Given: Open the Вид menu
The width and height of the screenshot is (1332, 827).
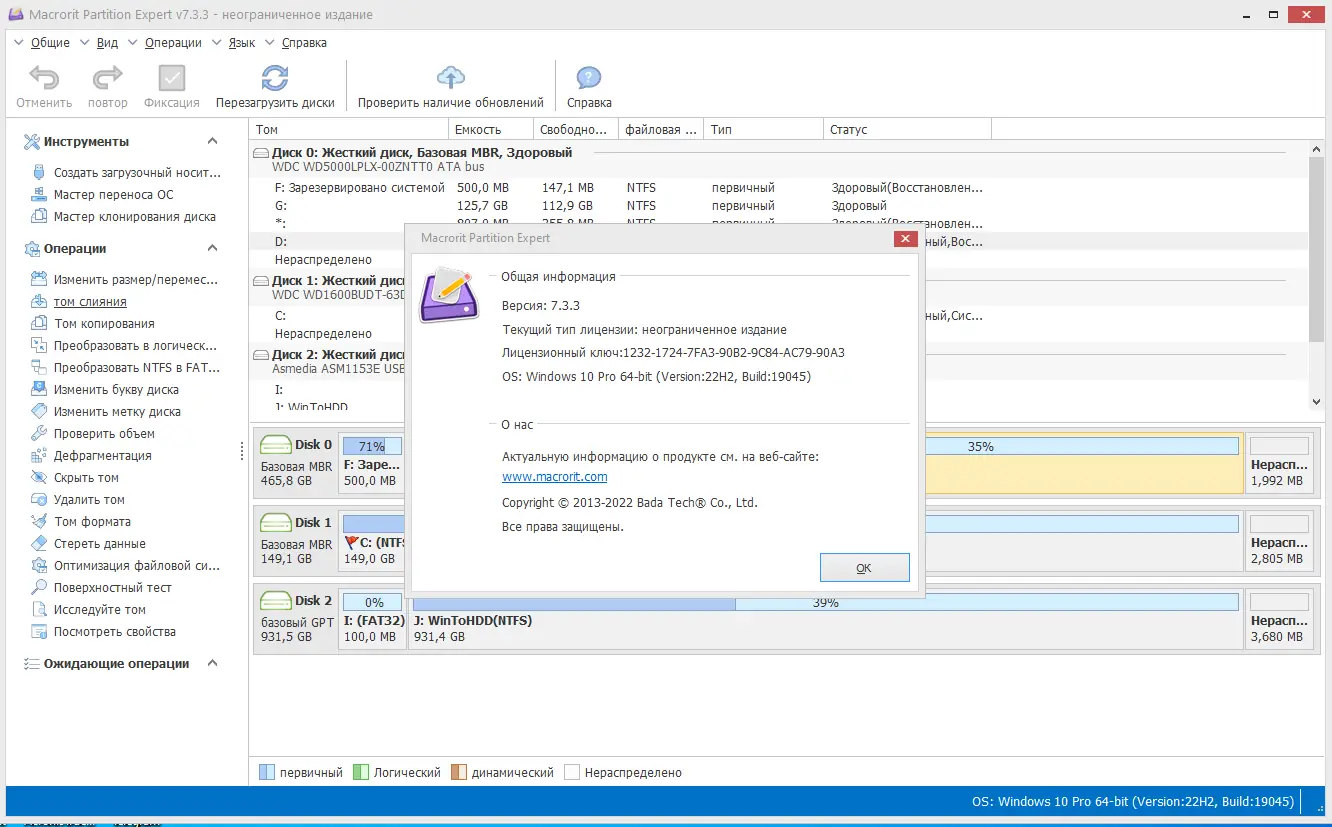Looking at the screenshot, I should (x=105, y=42).
